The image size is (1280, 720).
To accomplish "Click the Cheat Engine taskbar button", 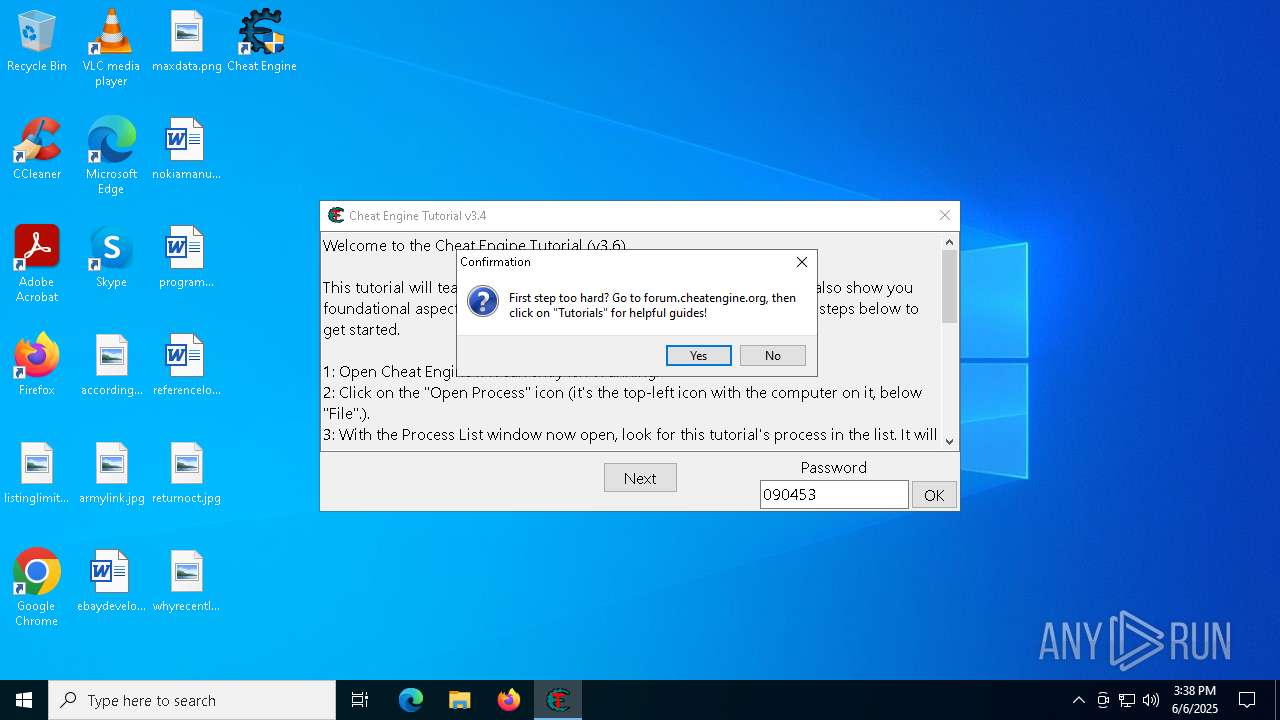I will [558, 700].
